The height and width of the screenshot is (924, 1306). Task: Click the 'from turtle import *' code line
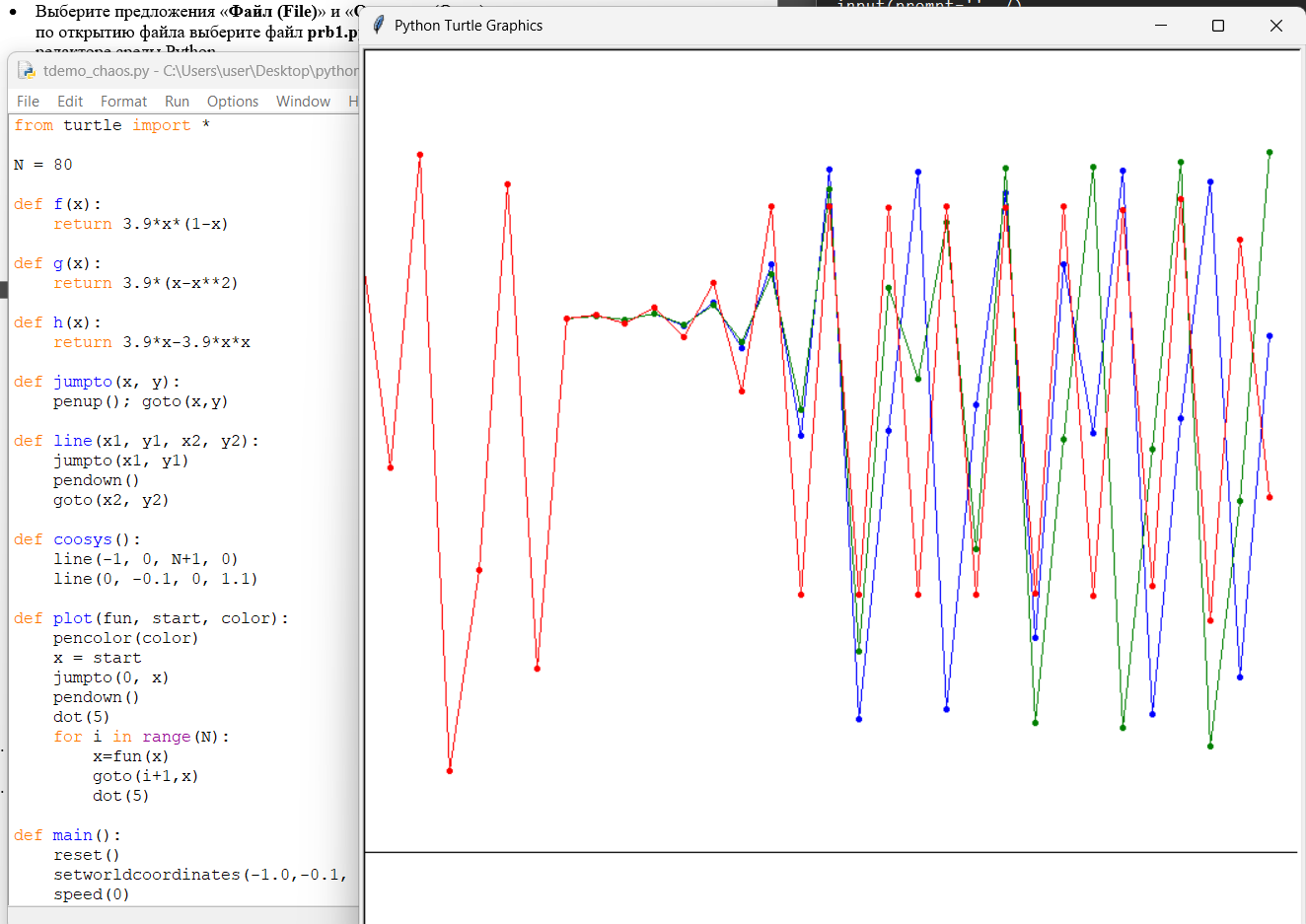111,125
